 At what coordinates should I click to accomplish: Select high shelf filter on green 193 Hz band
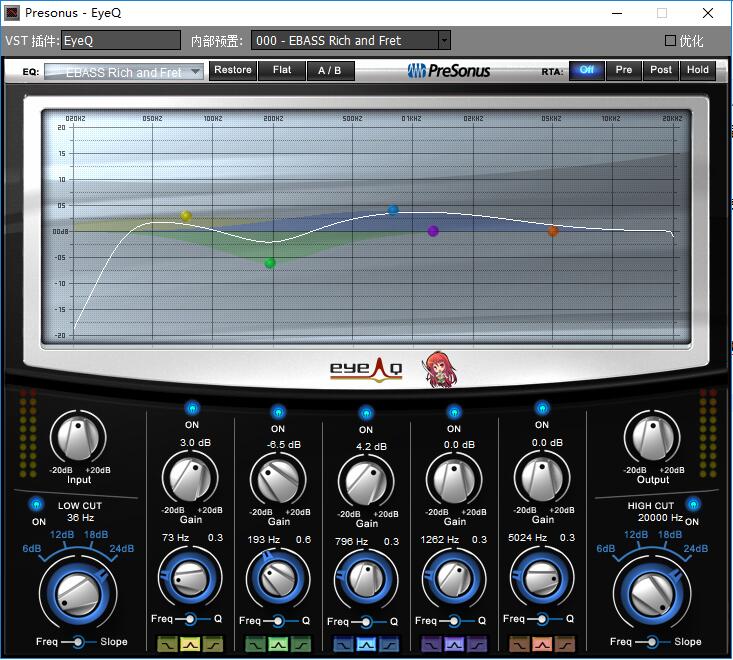pos(301,645)
